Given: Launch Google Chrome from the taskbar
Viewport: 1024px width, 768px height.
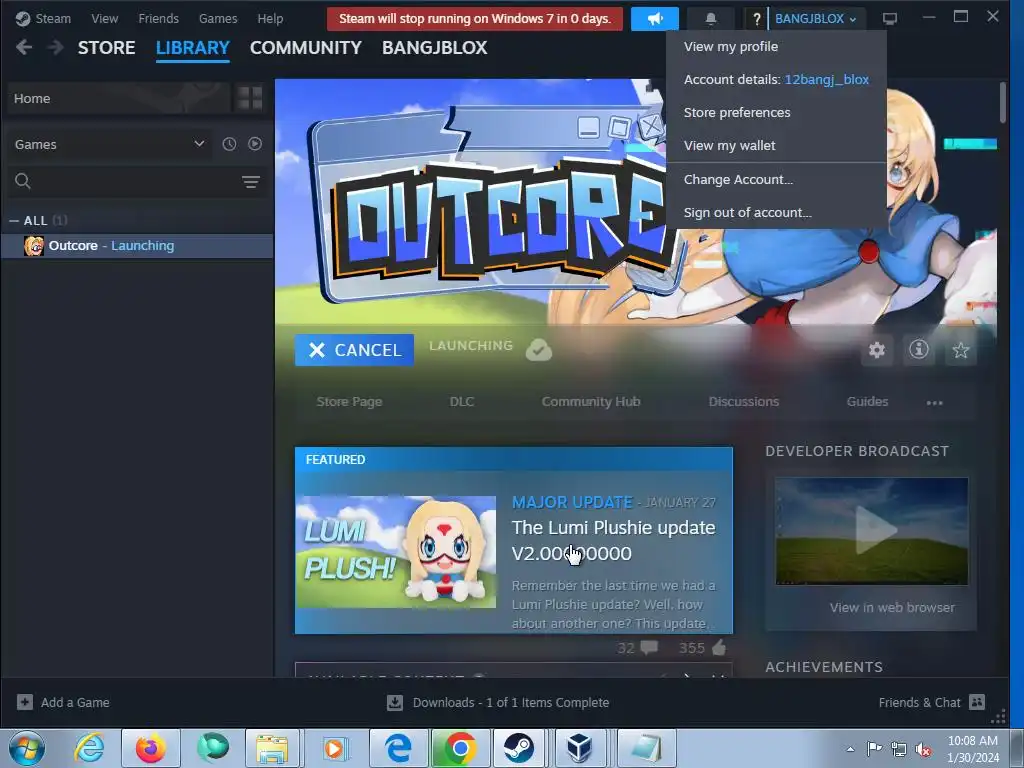Looking at the screenshot, I should [460, 748].
